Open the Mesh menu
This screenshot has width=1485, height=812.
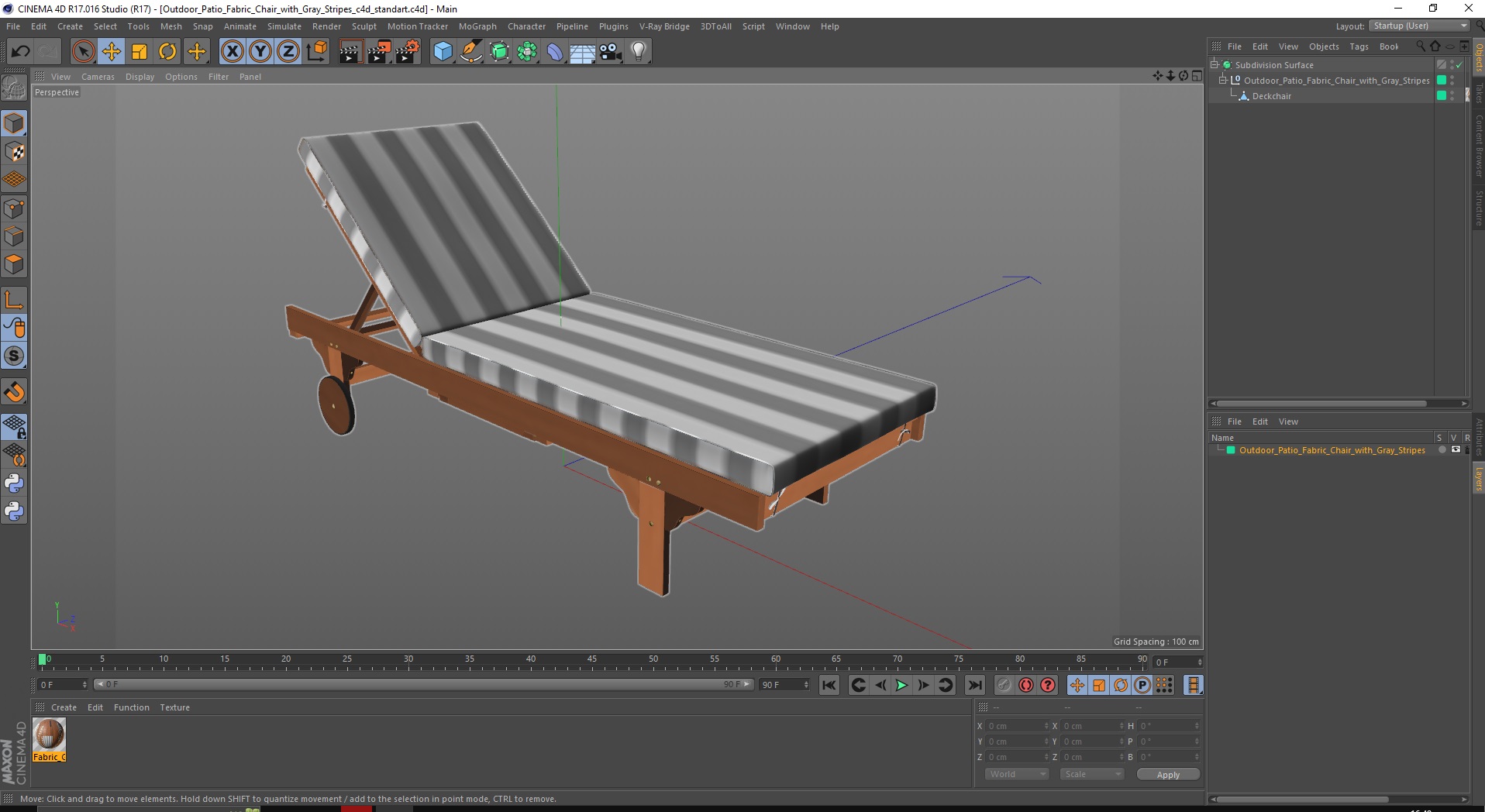(171, 26)
